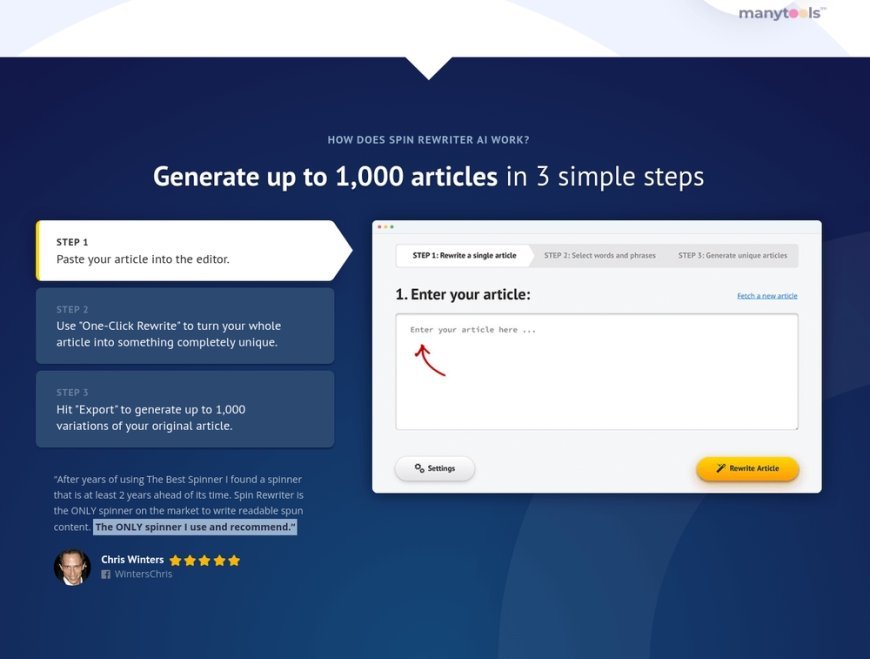Click the manytools logo

click(782, 13)
